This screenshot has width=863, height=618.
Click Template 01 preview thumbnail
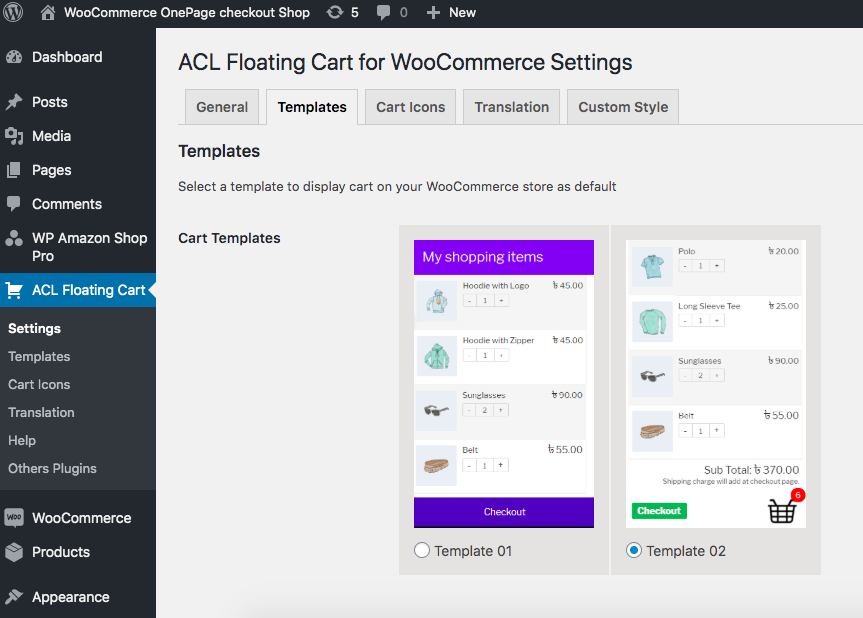[x=504, y=384]
